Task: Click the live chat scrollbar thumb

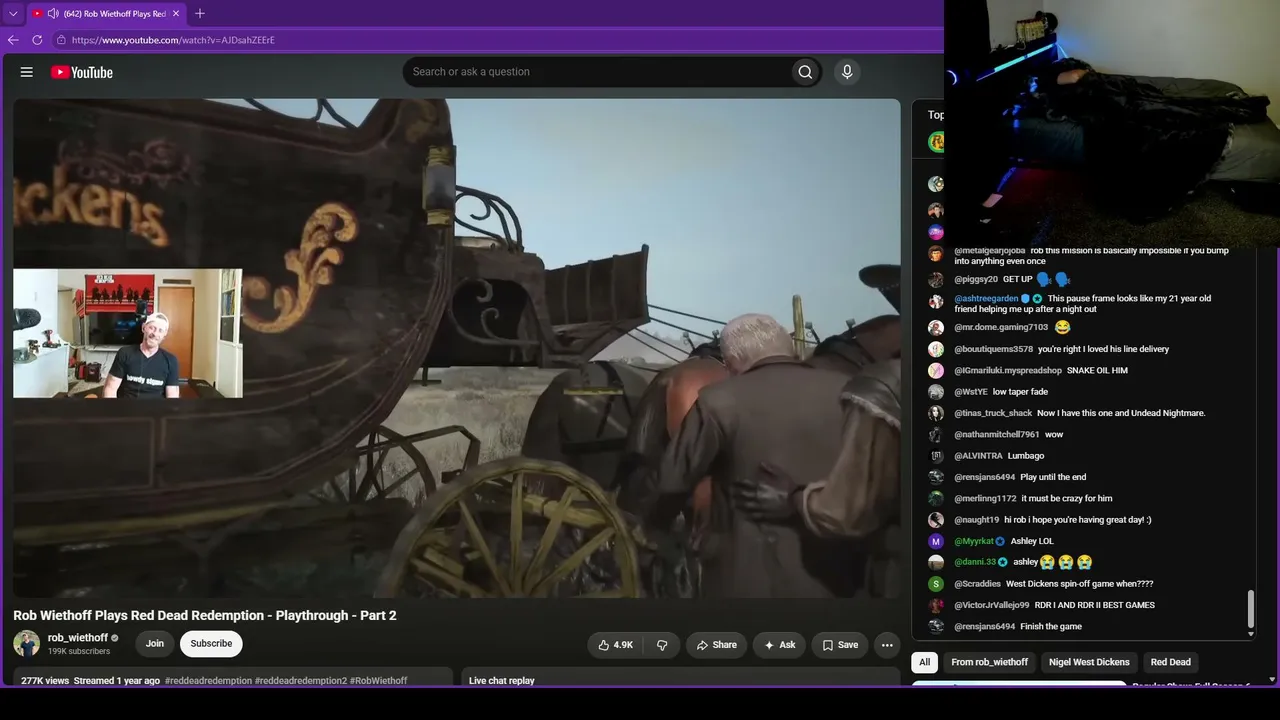Action: [1250, 608]
